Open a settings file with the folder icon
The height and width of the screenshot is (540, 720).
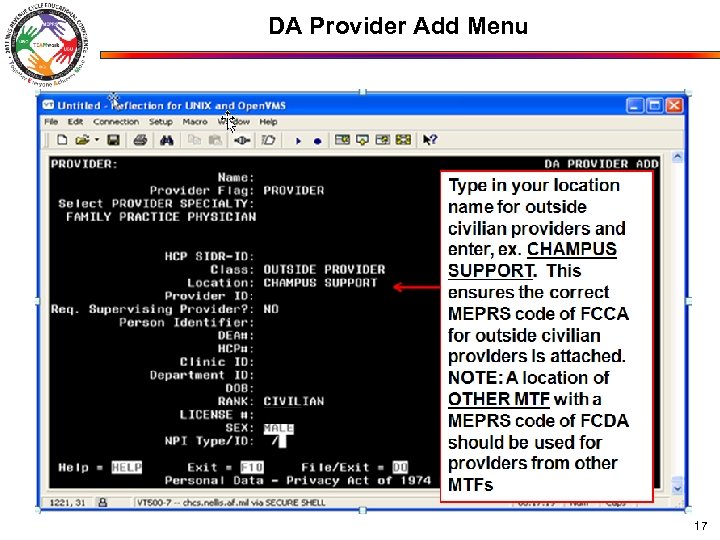pos(82,140)
